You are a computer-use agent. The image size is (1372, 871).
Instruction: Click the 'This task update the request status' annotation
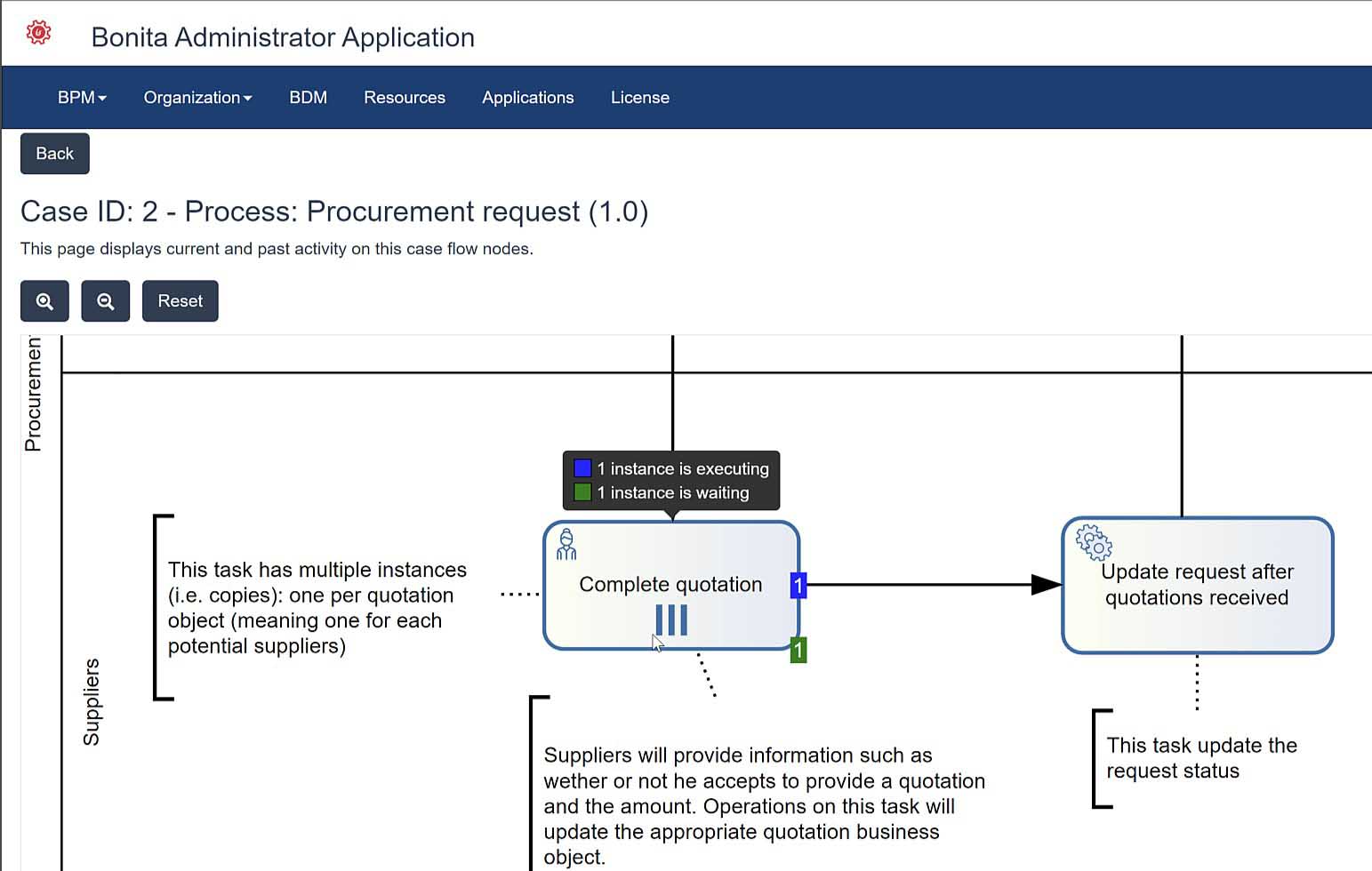coord(1201,758)
